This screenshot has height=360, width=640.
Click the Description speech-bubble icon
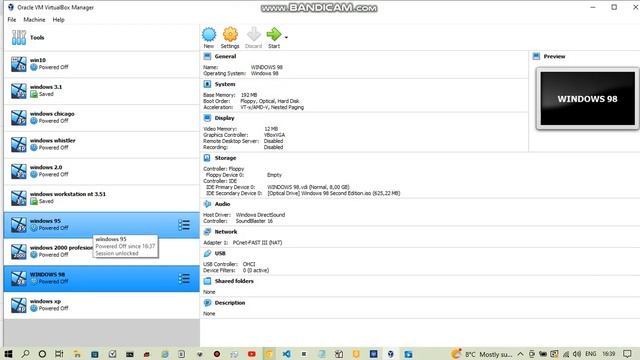point(207,303)
